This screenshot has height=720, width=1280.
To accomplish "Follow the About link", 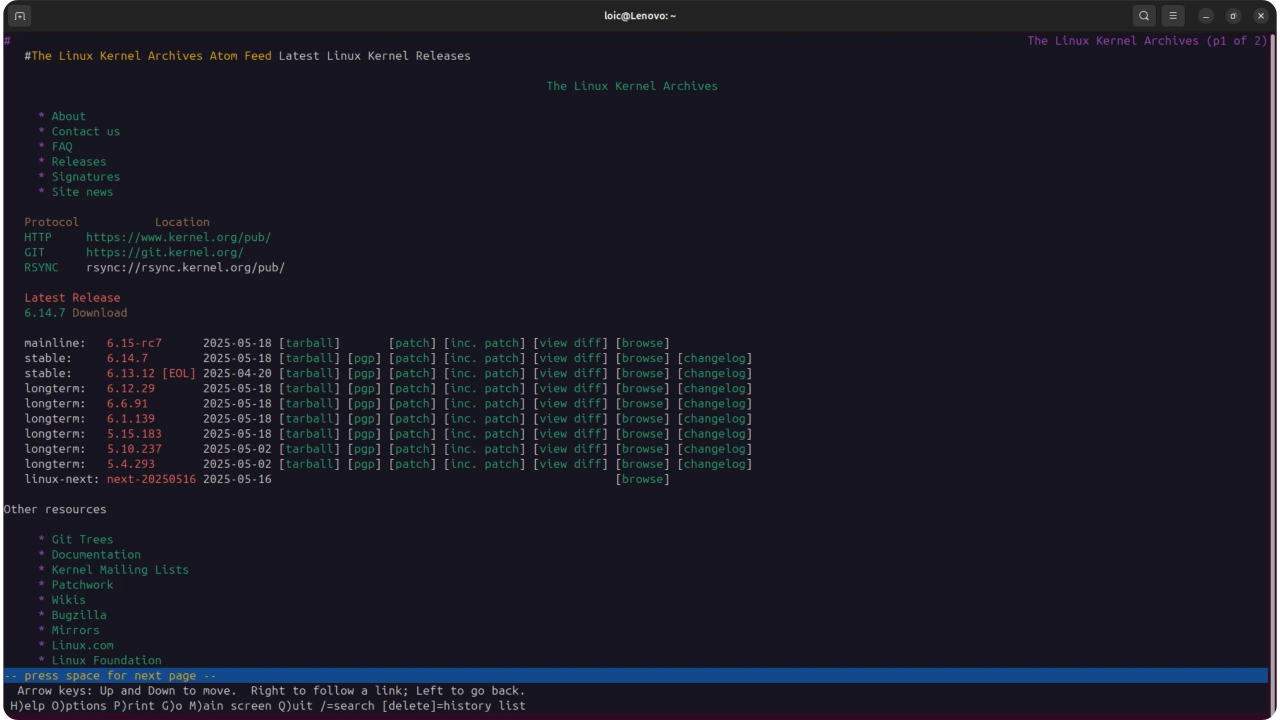I will 68,116.
